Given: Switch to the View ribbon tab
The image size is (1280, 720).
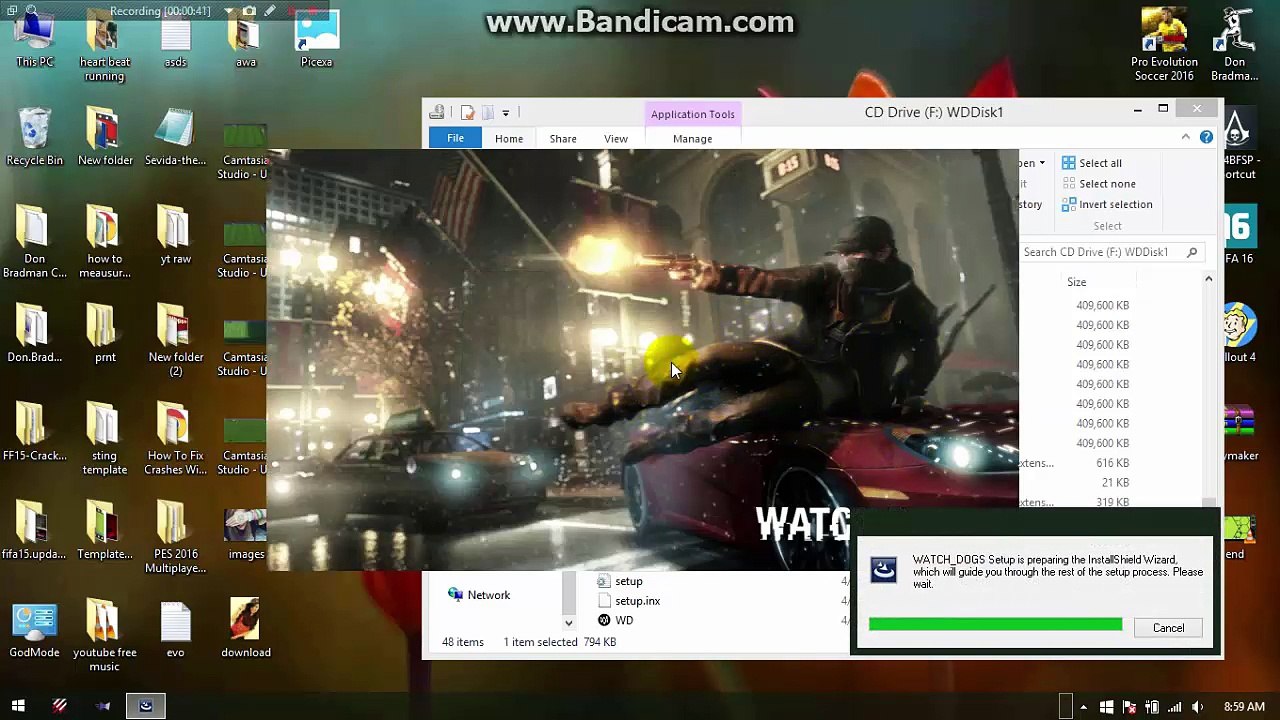Looking at the screenshot, I should click(615, 139).
